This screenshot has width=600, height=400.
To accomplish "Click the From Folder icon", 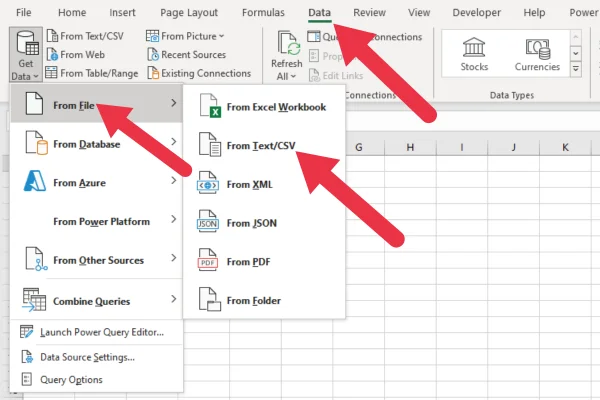I will click(x=210, y=299).
